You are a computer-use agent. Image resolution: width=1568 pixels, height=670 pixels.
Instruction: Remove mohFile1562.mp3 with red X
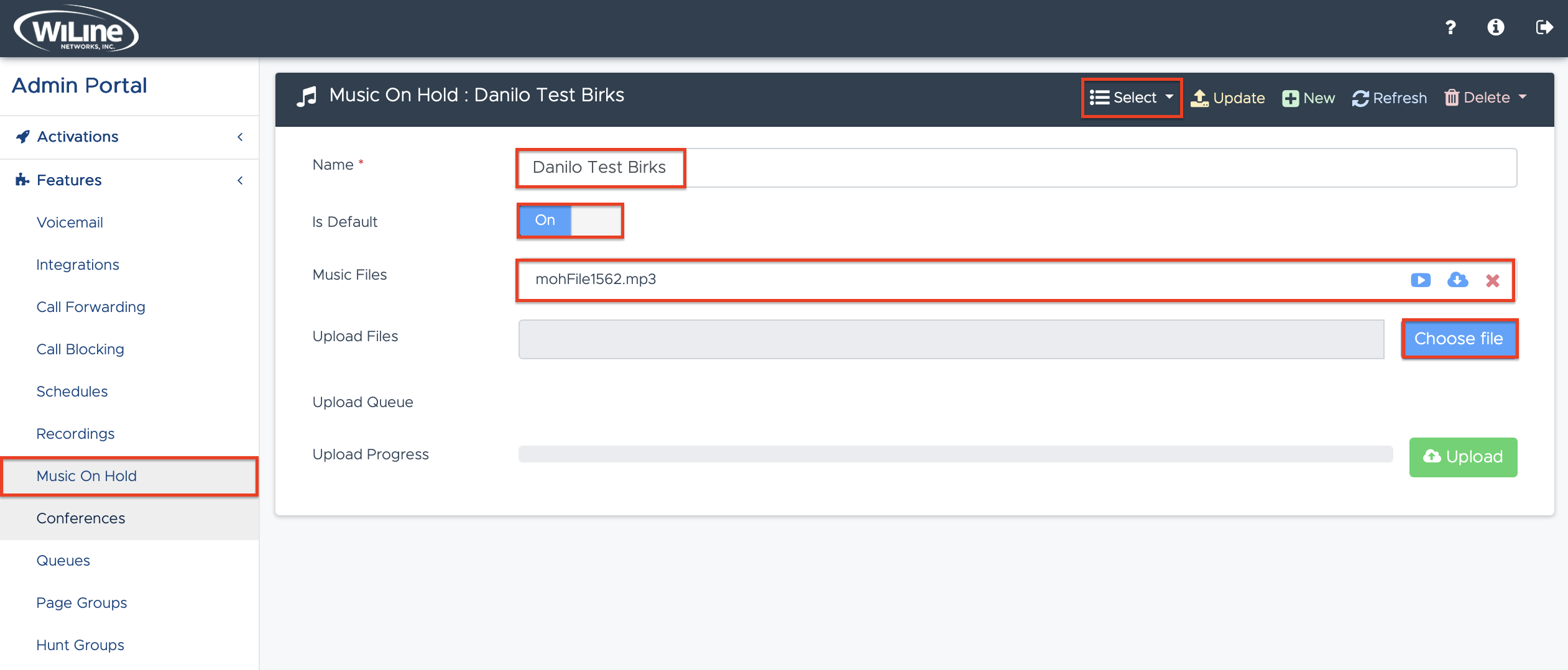pyautogui.click(x=1492, y=281)
